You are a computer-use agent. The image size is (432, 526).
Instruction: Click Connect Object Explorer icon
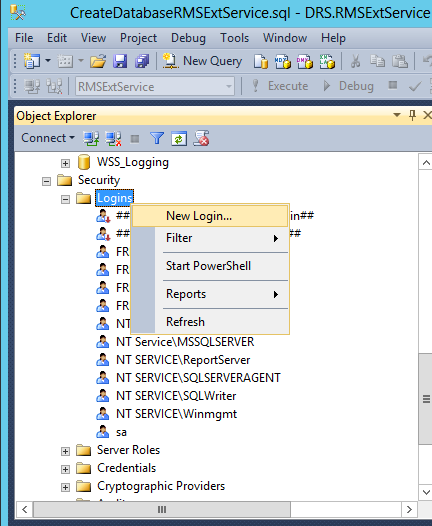[x=91, y=138]
